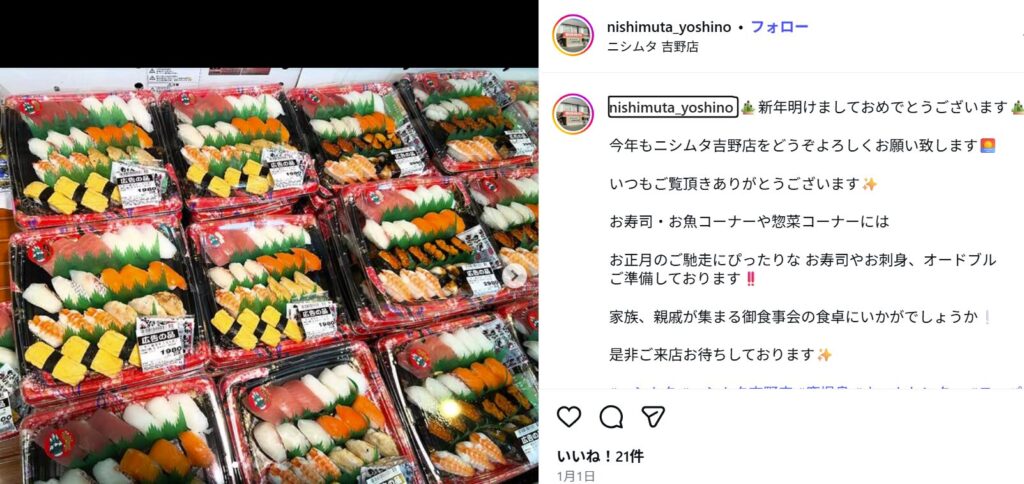Share the post using the paper plane icon

coord(653,416)
